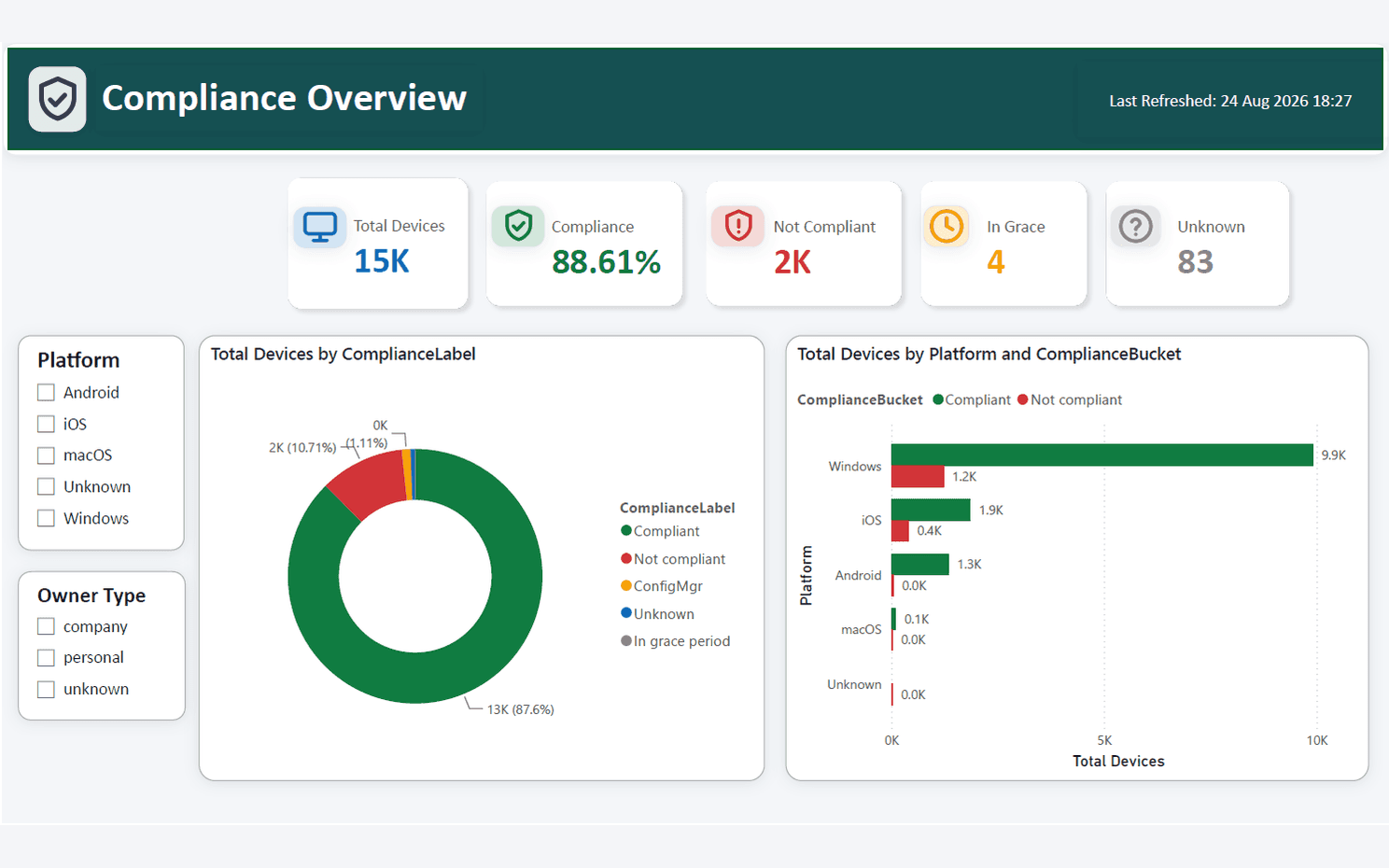
Task: Check the iOS platform checkbox
Action: [46, 424]
